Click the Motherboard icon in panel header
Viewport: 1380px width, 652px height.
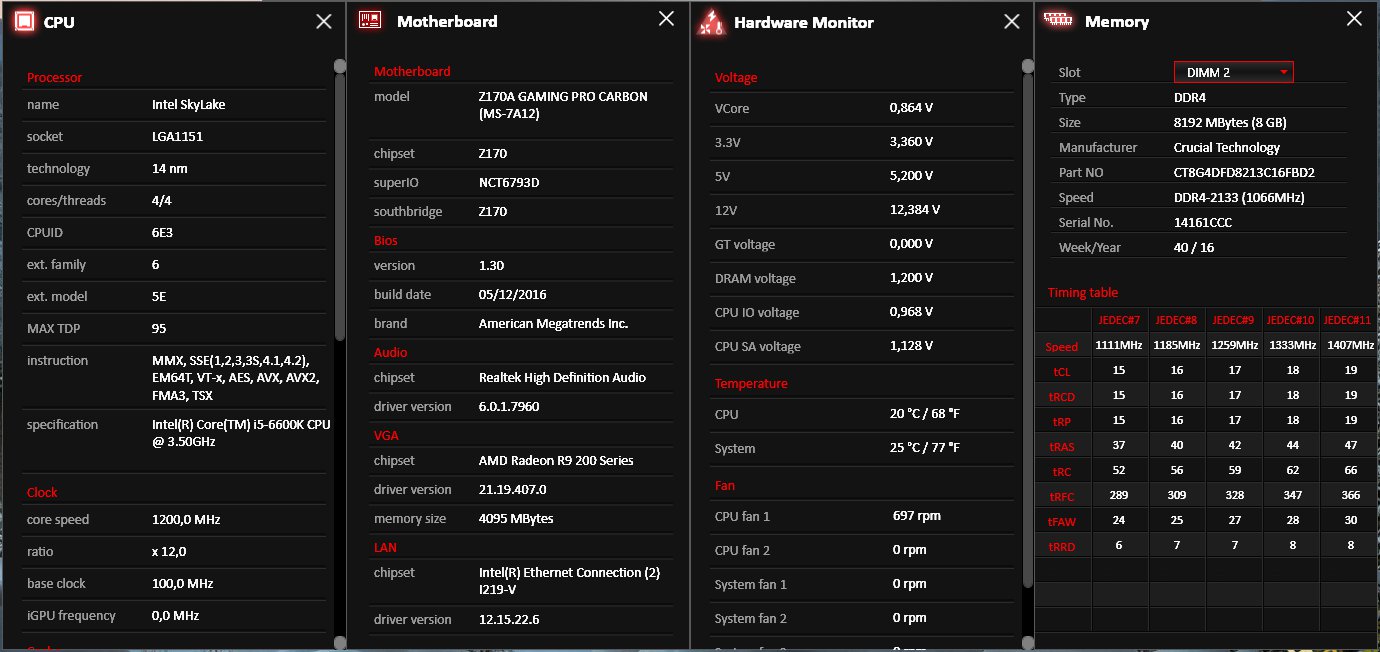(x=370, y=20)
